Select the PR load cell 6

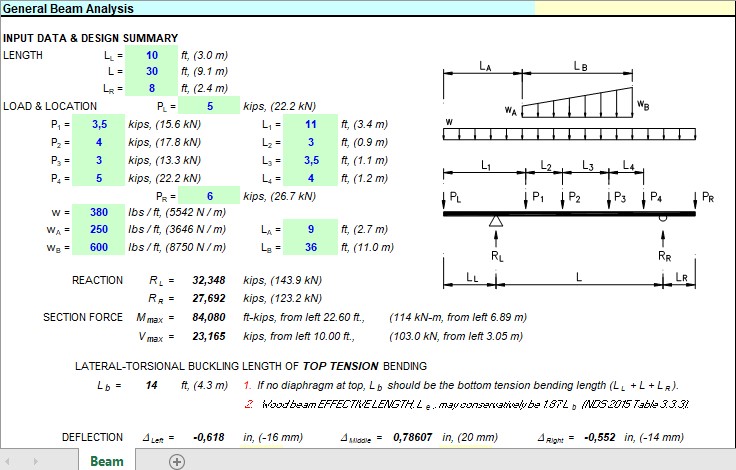click(x=209, y=196)
